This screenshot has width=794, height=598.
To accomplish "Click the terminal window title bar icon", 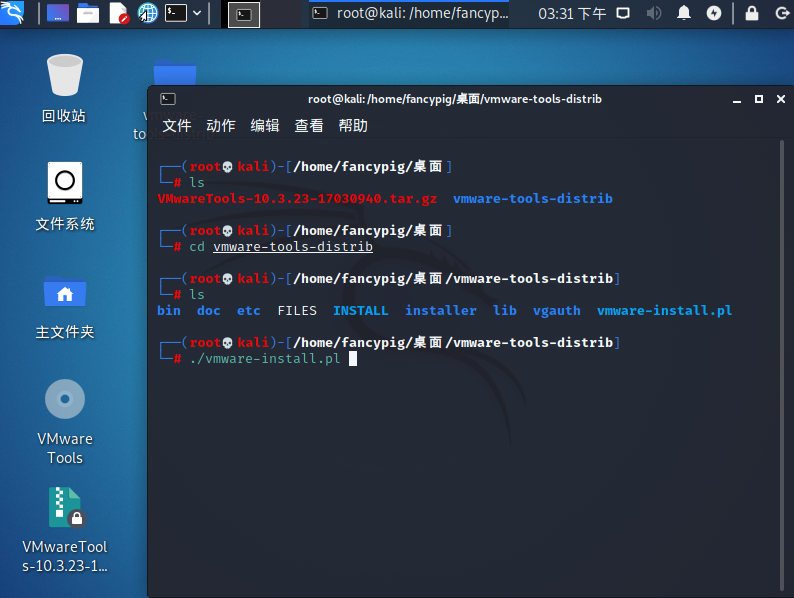I will tap(168, 99).
